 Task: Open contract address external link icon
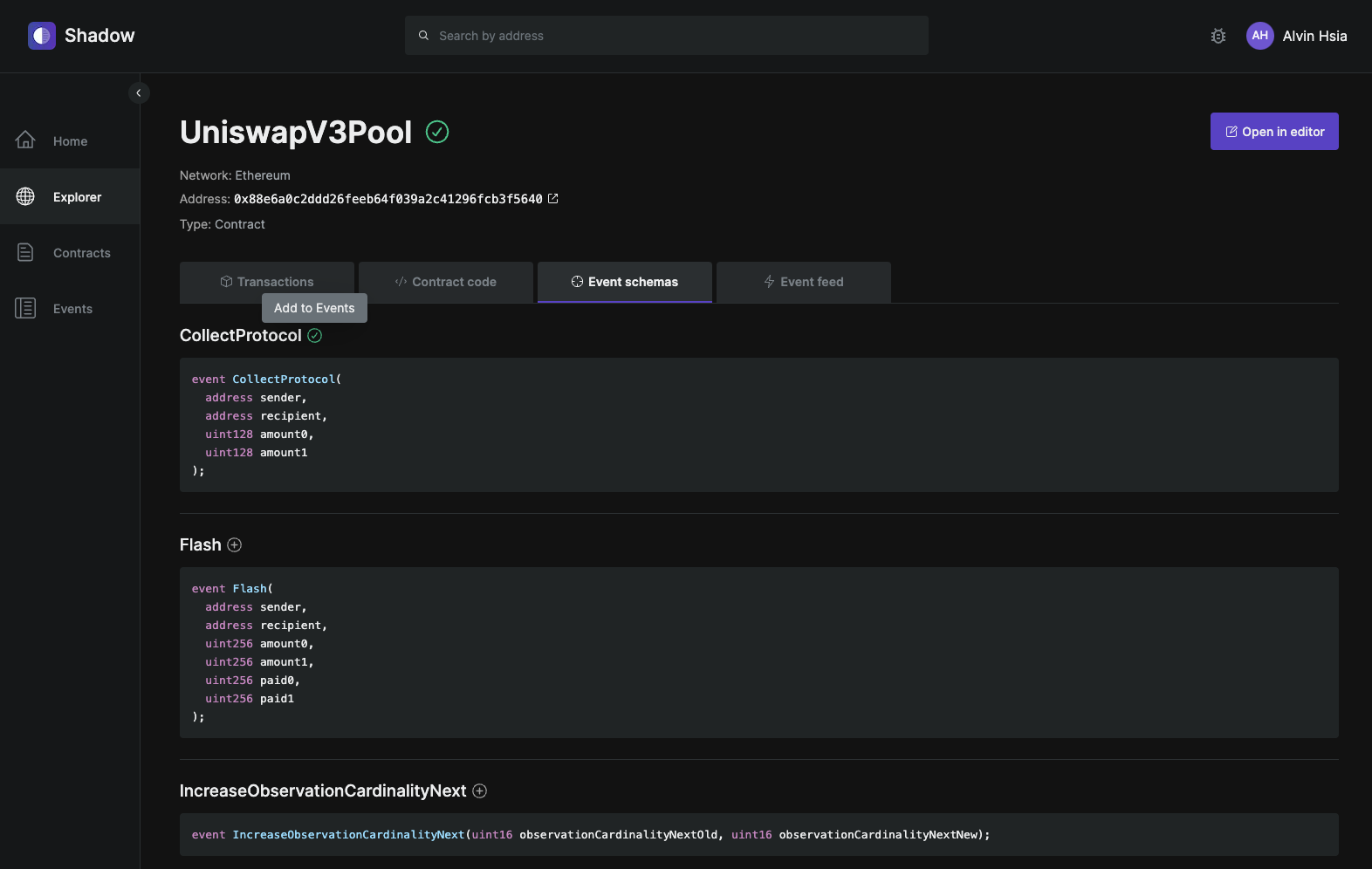pyautogui.click(x=552, y=199)
